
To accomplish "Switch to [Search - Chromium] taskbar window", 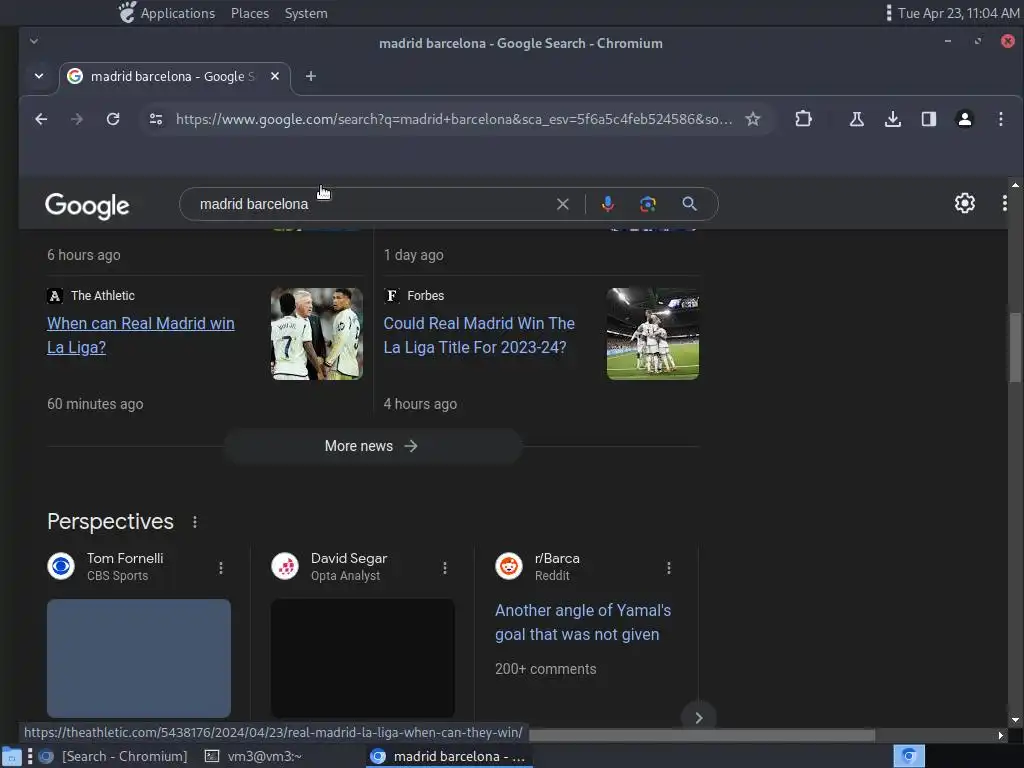I will point(114,756).
